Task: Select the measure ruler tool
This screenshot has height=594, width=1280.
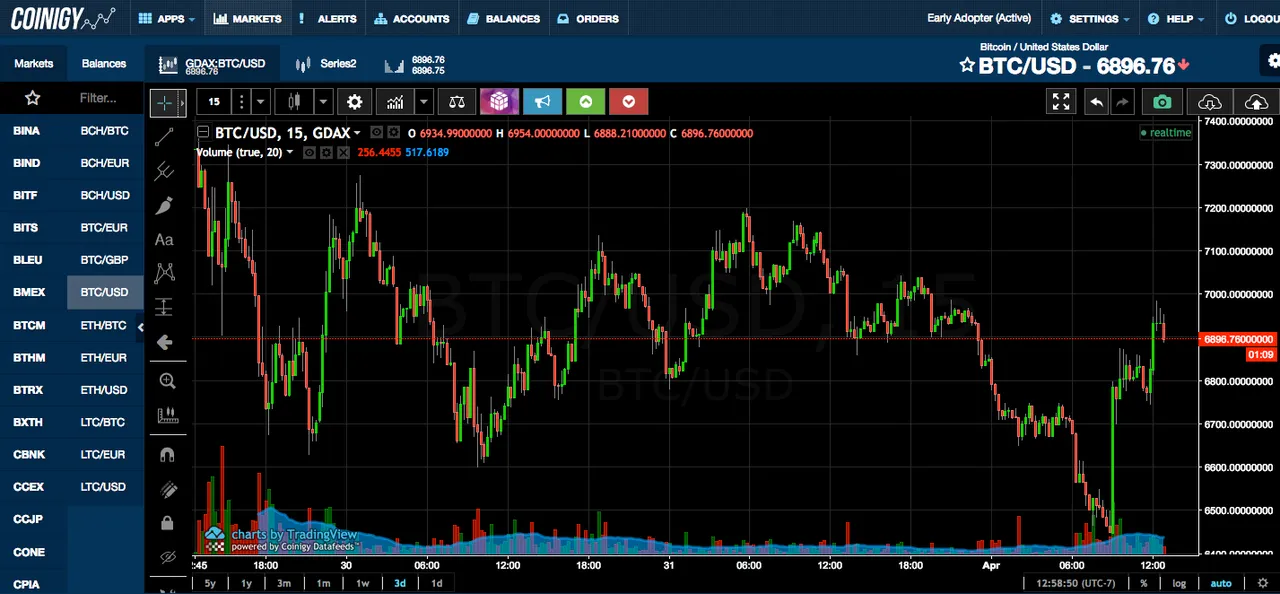Action: [x=167, y=414]
